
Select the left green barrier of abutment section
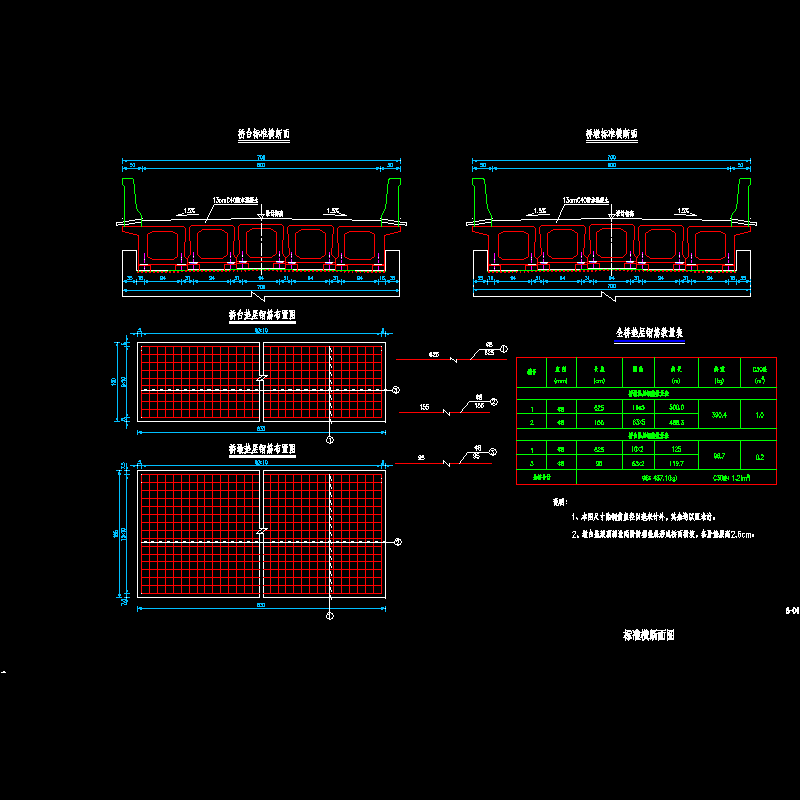(x=131, y=197)
